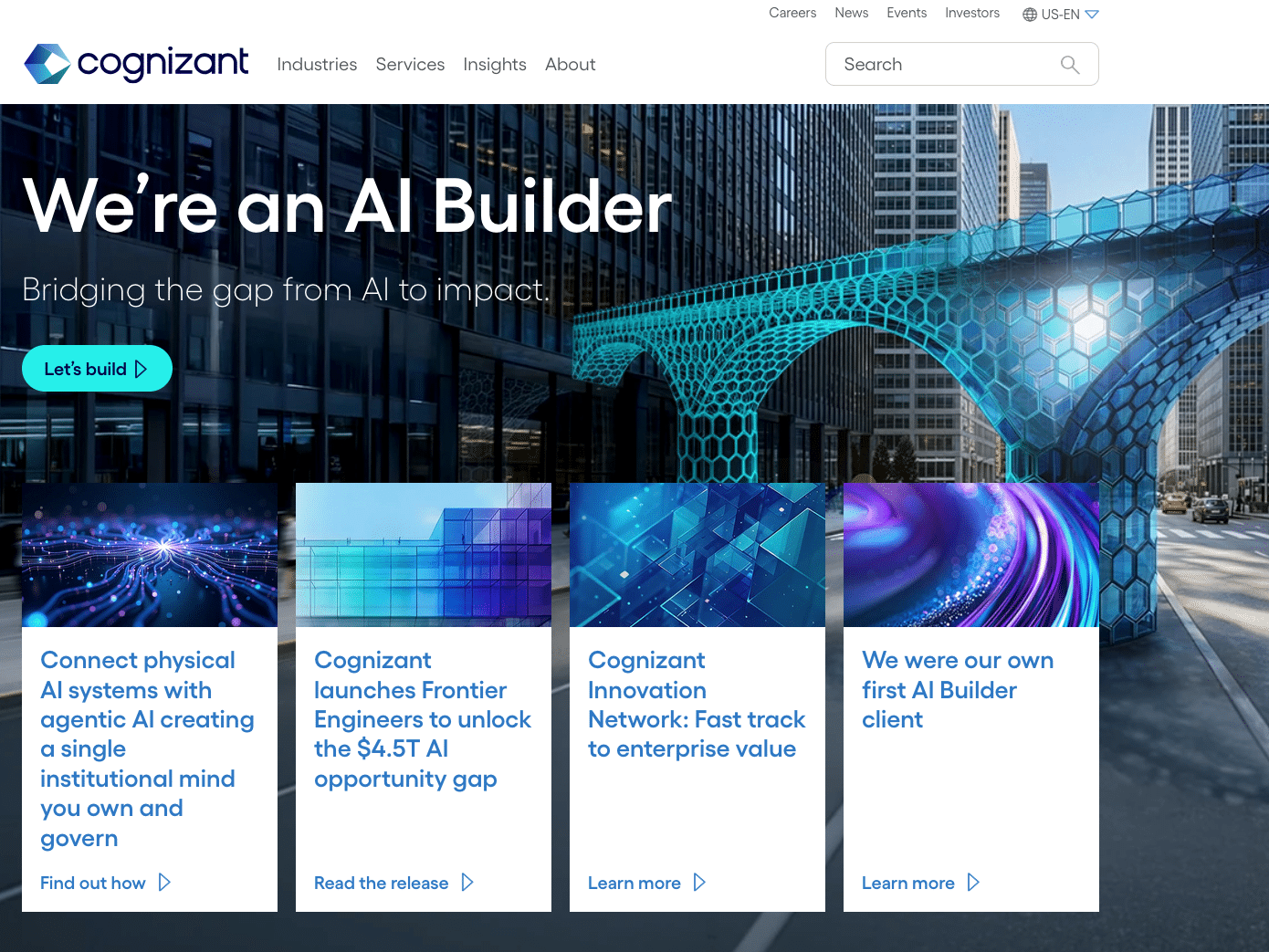Open the News link
Image resolution: width=1269 pixels, height=952 pixels.
pyautogui.click(x=852, y=13)
